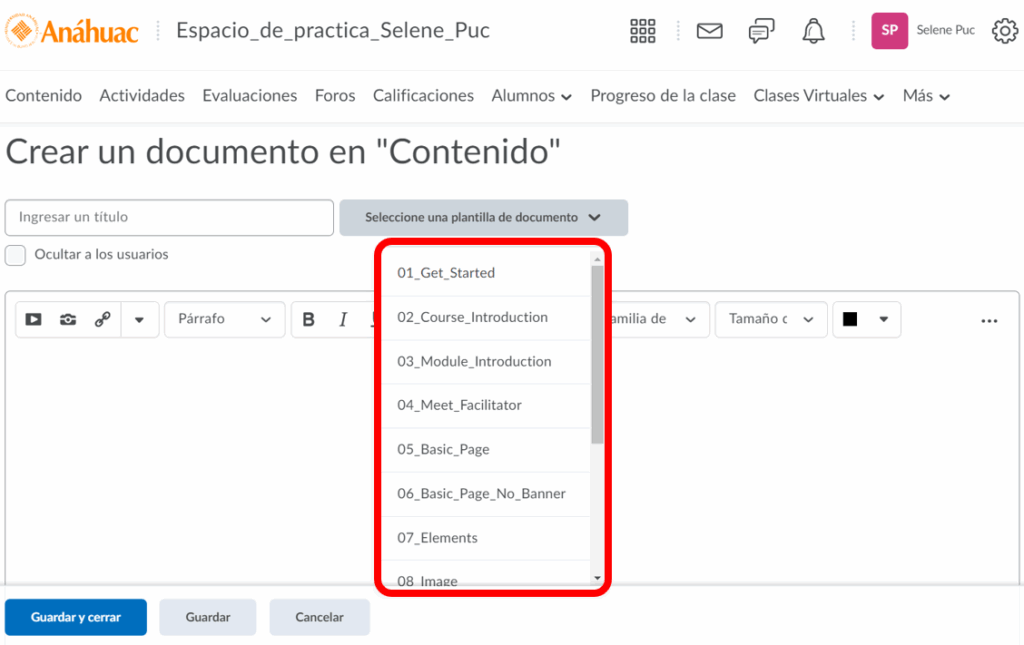
Task: Open the admin settings gear icon
Action: point(1004,31)
